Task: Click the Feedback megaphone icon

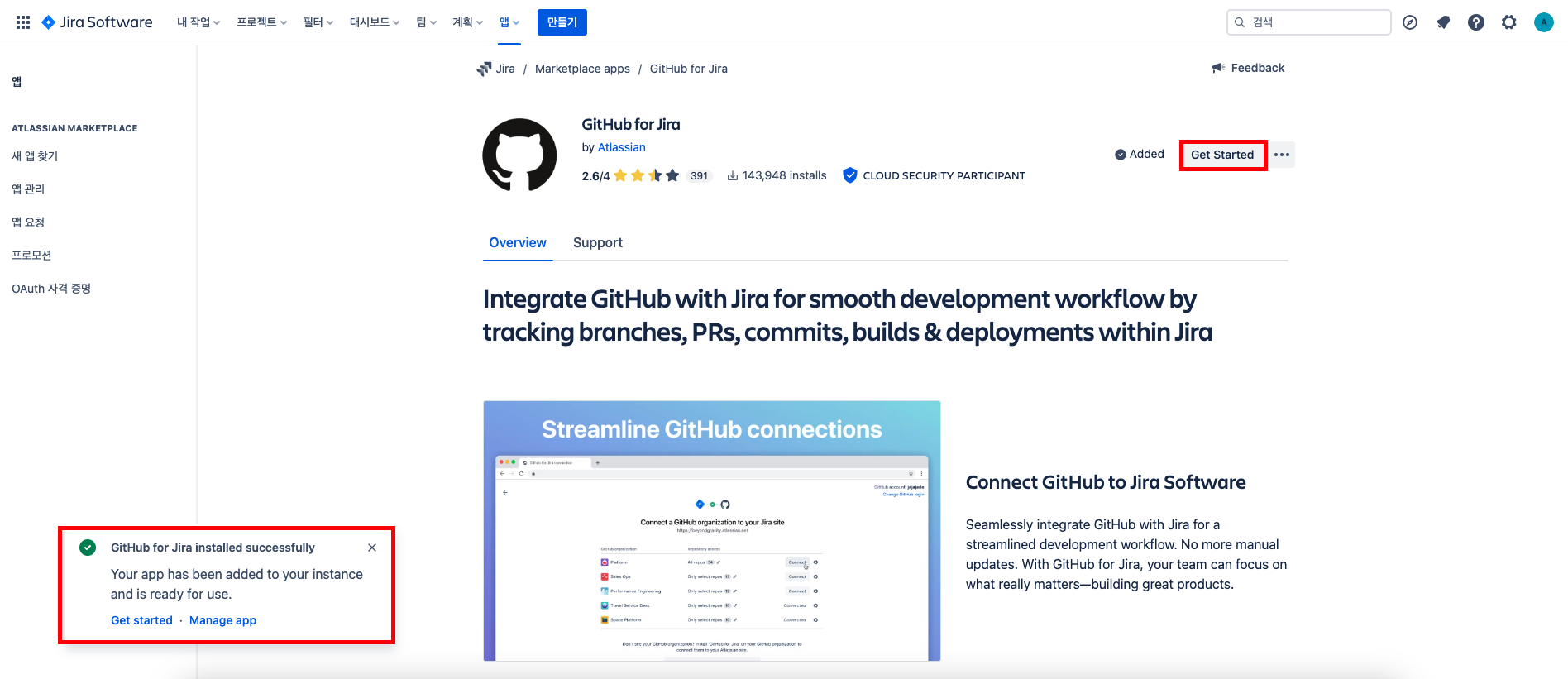Action: tap(1218, 68)
